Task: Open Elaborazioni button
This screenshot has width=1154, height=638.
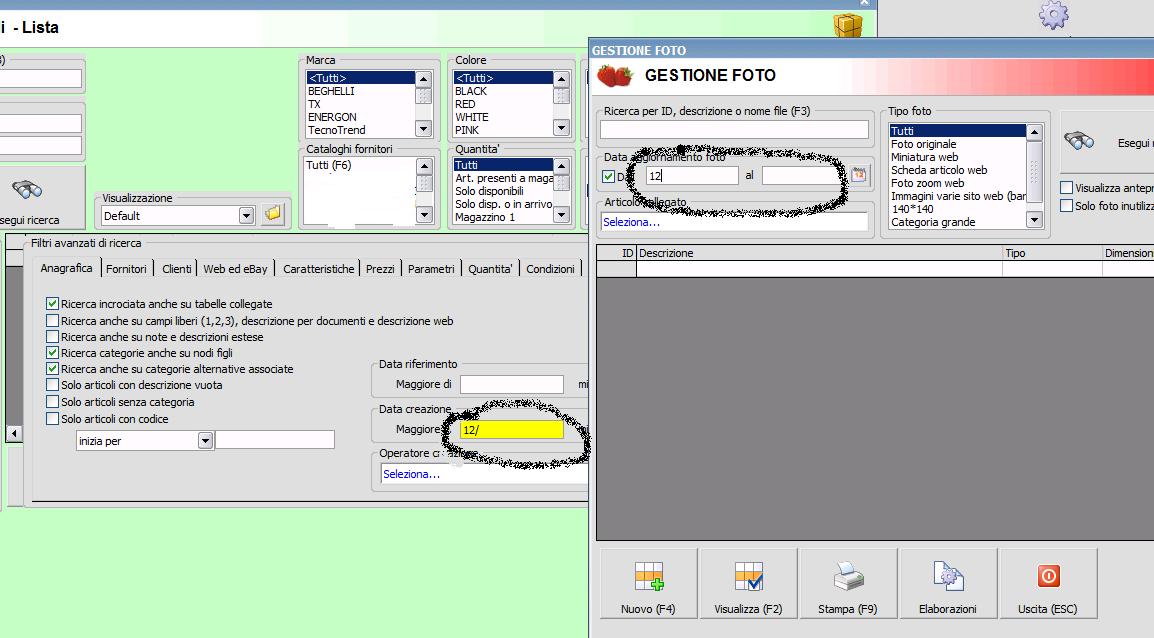Action: coord(948,583)
